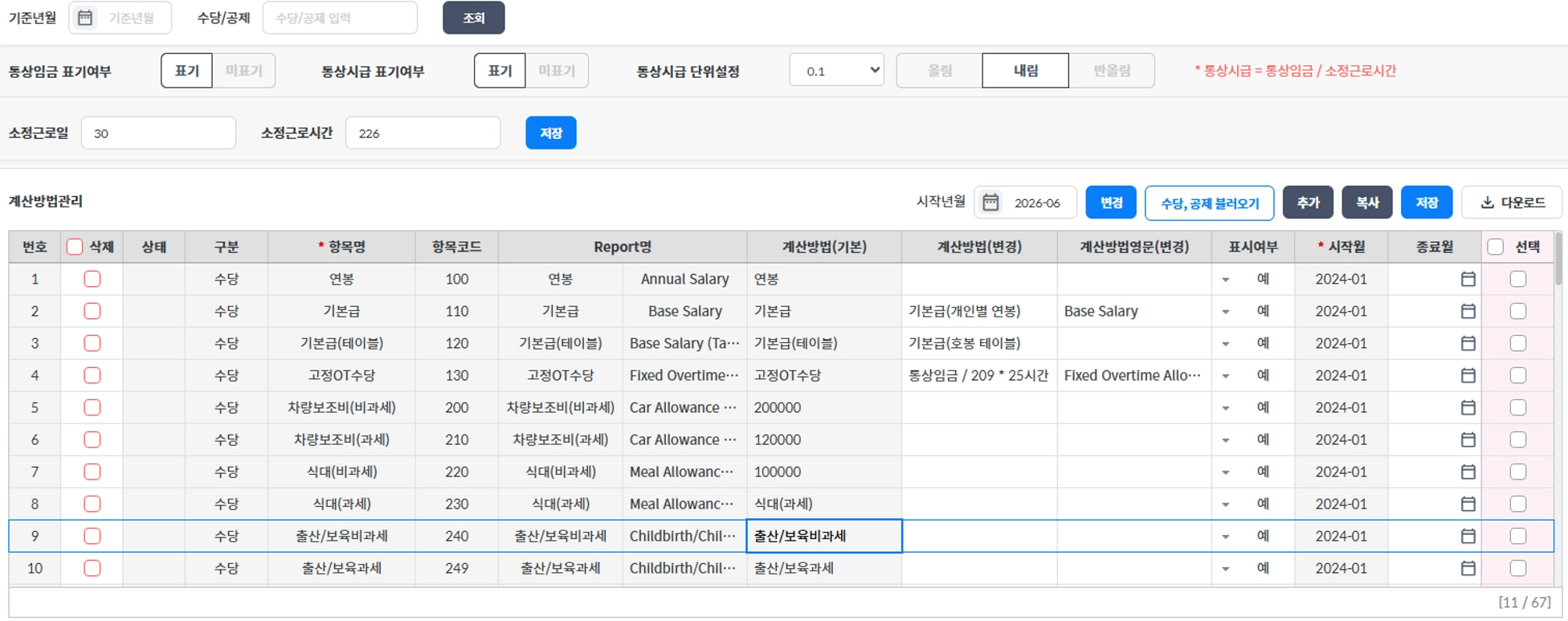The image size is (1568, 621).
Task: Open 종료월 calendar for 차량보조비(비과세) row
Action: (x=1468, y=407)
